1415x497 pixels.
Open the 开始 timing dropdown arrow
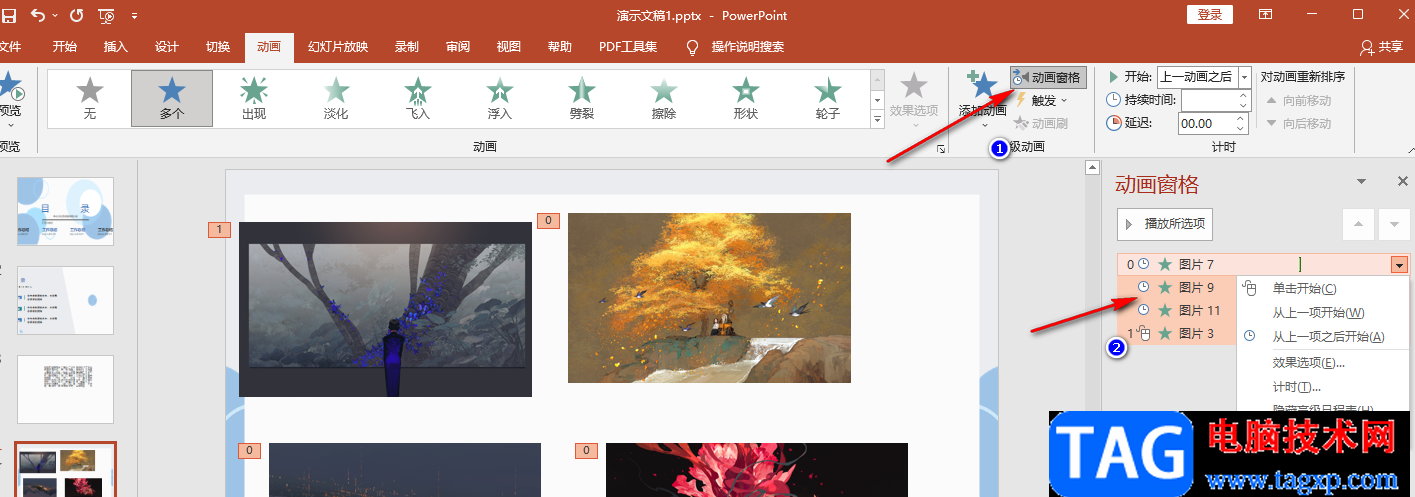click(1244, 77)
